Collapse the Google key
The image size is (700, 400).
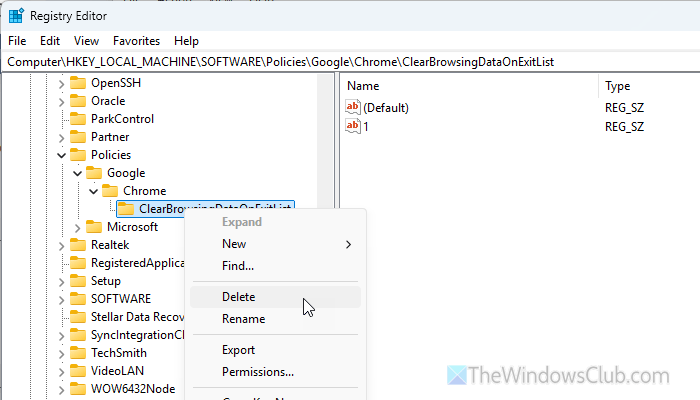pyautogui.click(x=78, y=173)
